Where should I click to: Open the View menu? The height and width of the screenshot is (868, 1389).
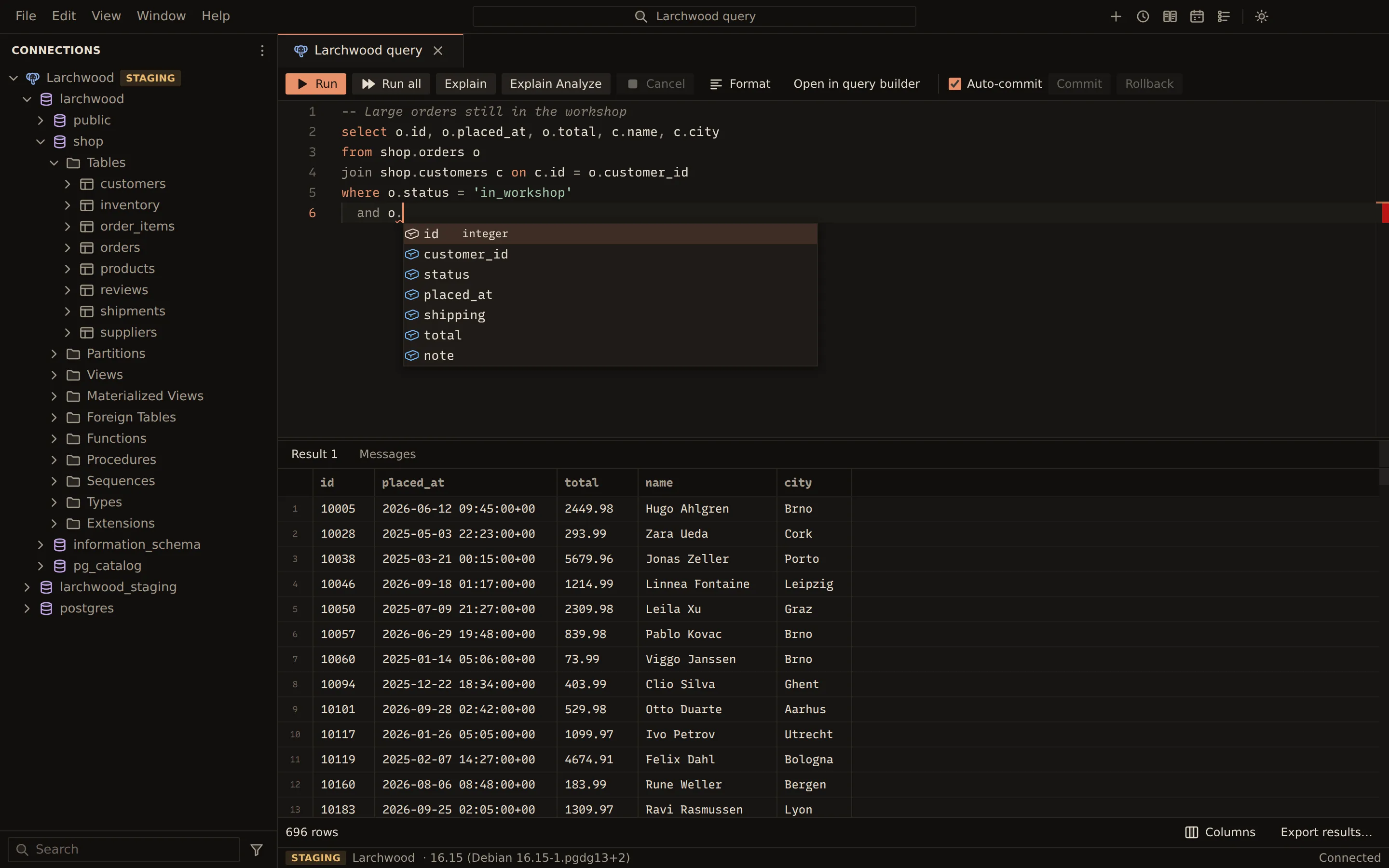[106, 16]
